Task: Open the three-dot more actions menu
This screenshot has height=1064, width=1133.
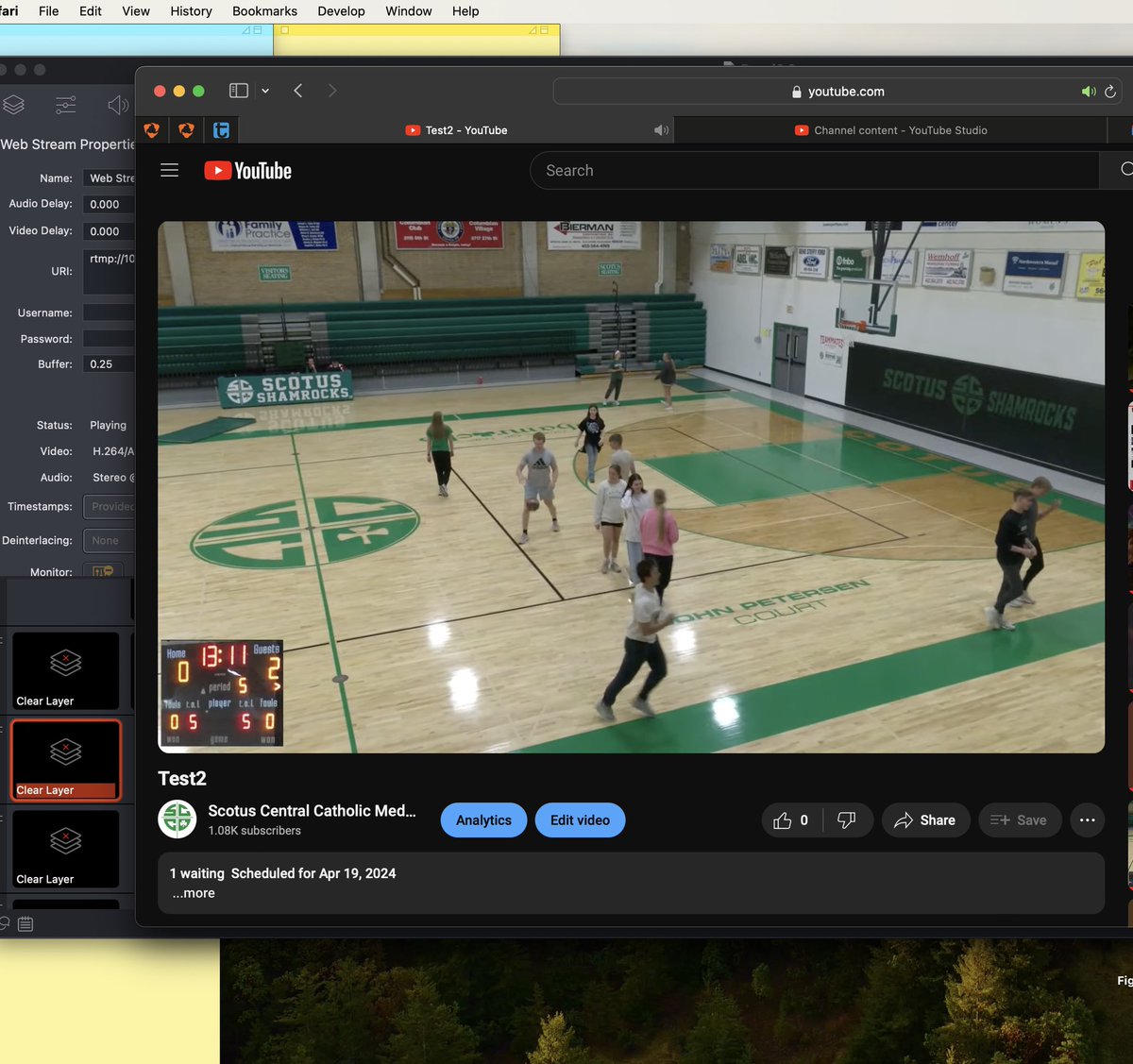Action: pyautogui.click(x=1088, y=820)
